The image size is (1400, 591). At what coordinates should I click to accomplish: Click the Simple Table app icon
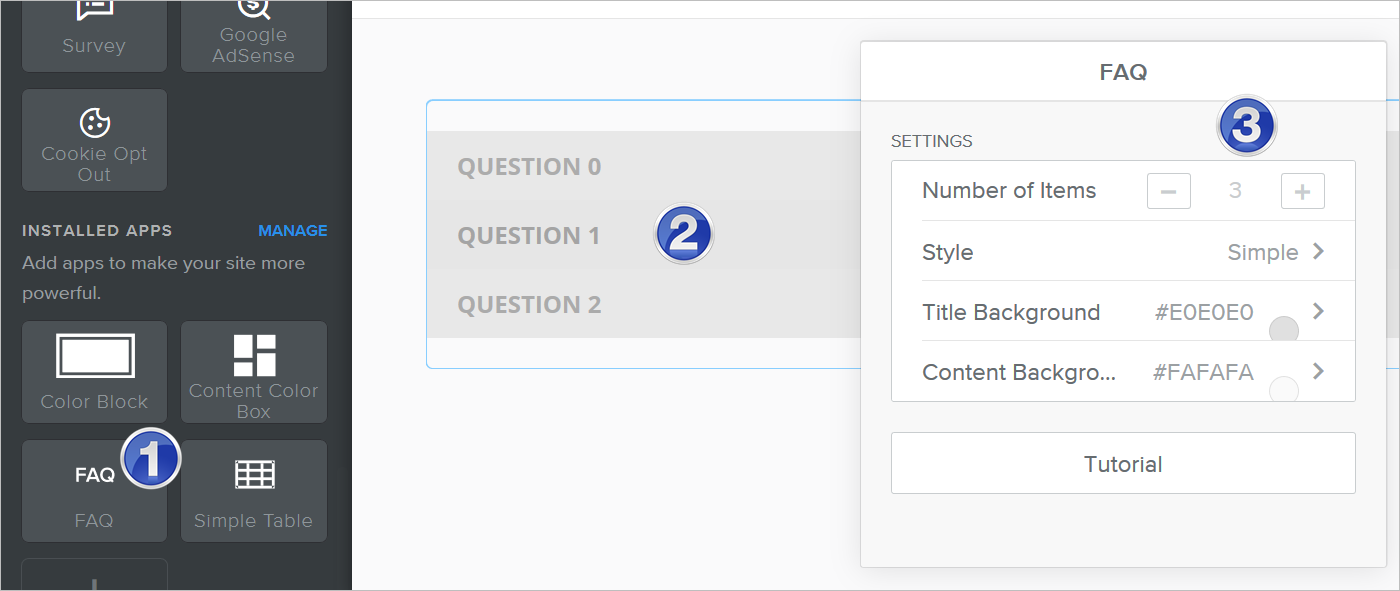[253, 490]
